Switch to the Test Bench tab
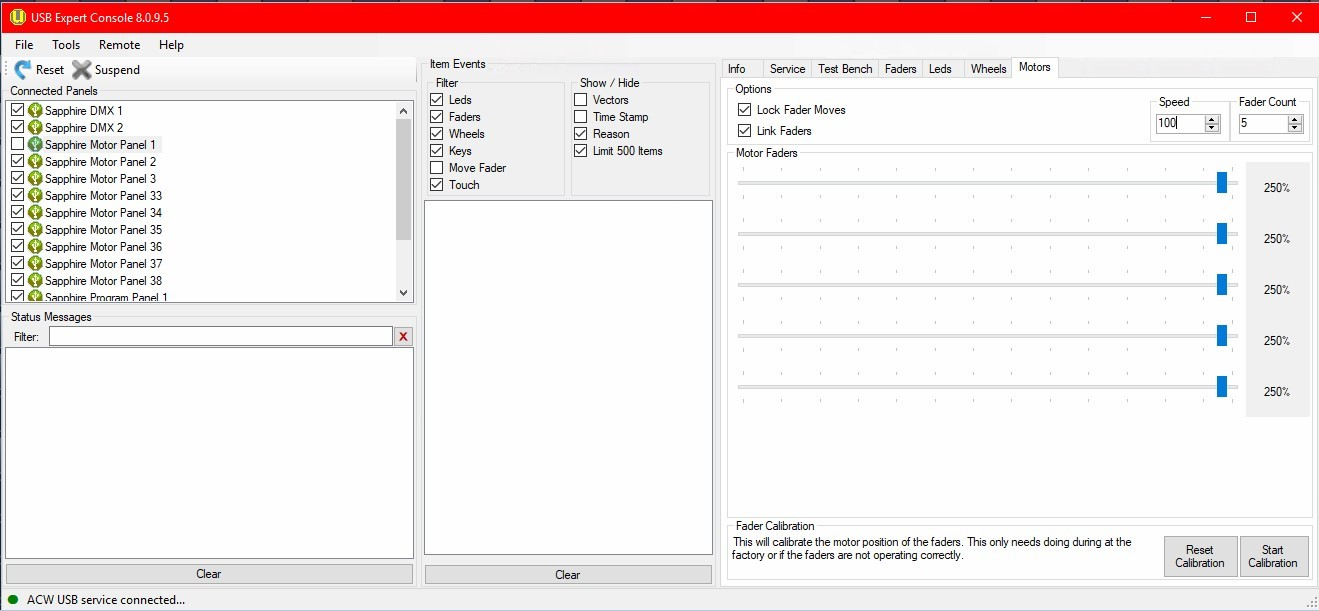 pyautogui.click(x=845, y=69)
